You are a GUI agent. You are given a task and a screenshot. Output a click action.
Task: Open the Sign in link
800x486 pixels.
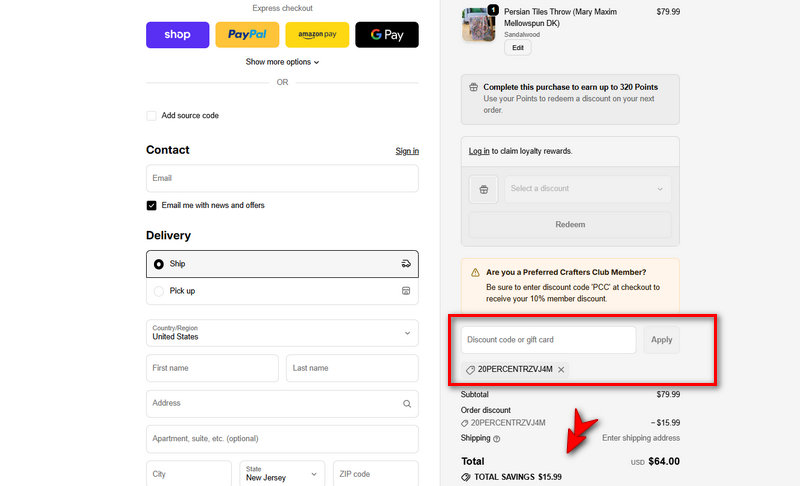pyautogui.click(x=407, y=151)
